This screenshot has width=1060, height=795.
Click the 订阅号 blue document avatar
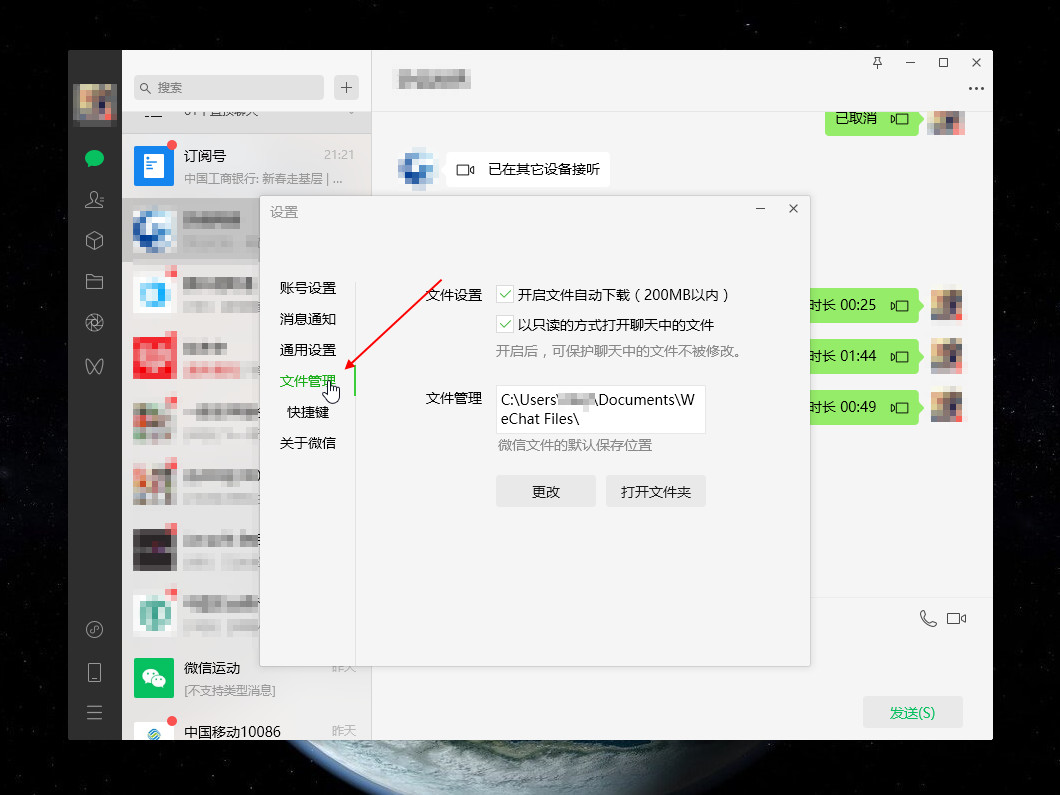[153, 166]
